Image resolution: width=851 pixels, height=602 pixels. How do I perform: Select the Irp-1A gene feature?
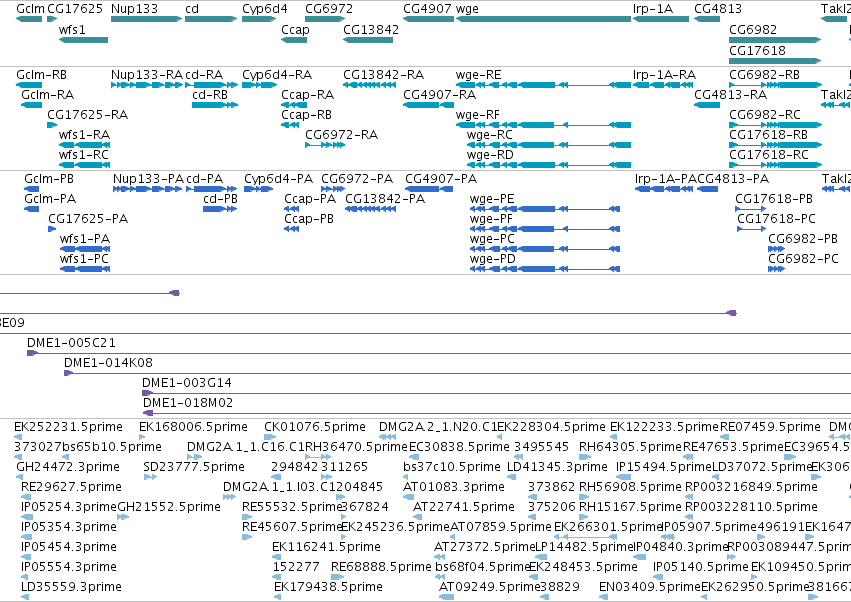pos(661,19)
